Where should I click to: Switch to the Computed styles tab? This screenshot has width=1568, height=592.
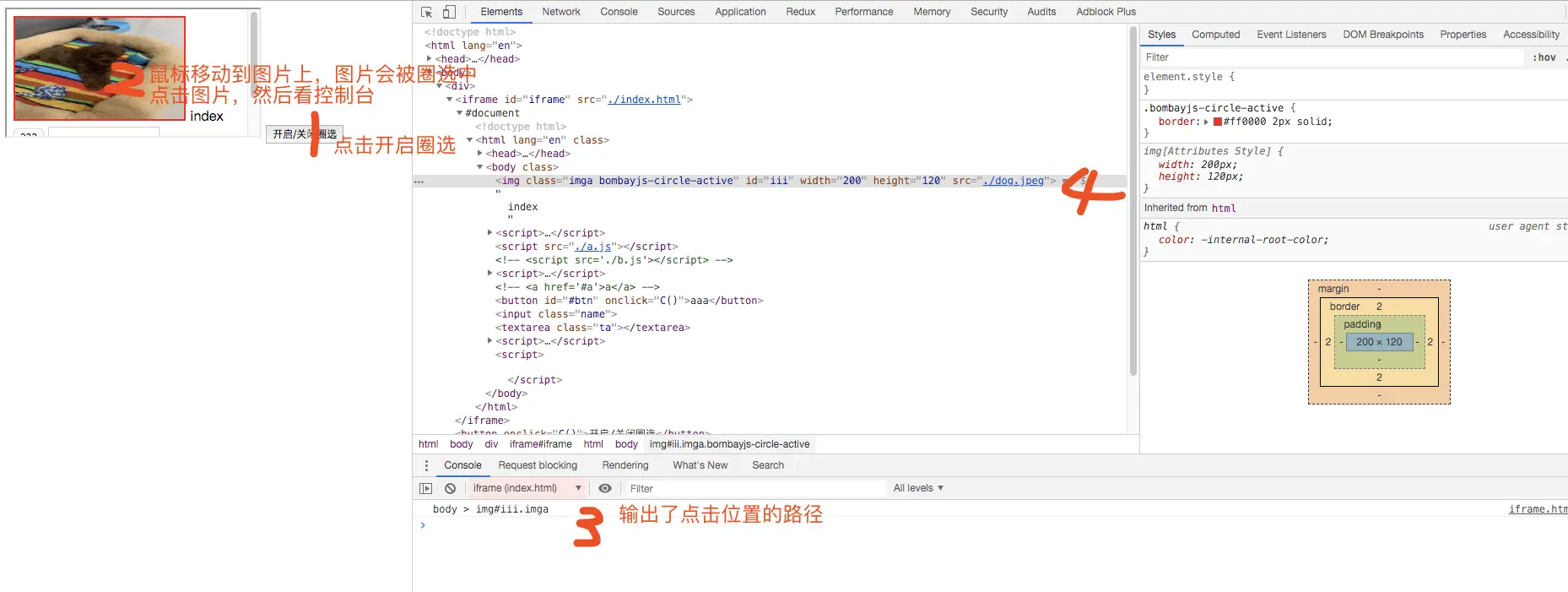point(1215,35)
